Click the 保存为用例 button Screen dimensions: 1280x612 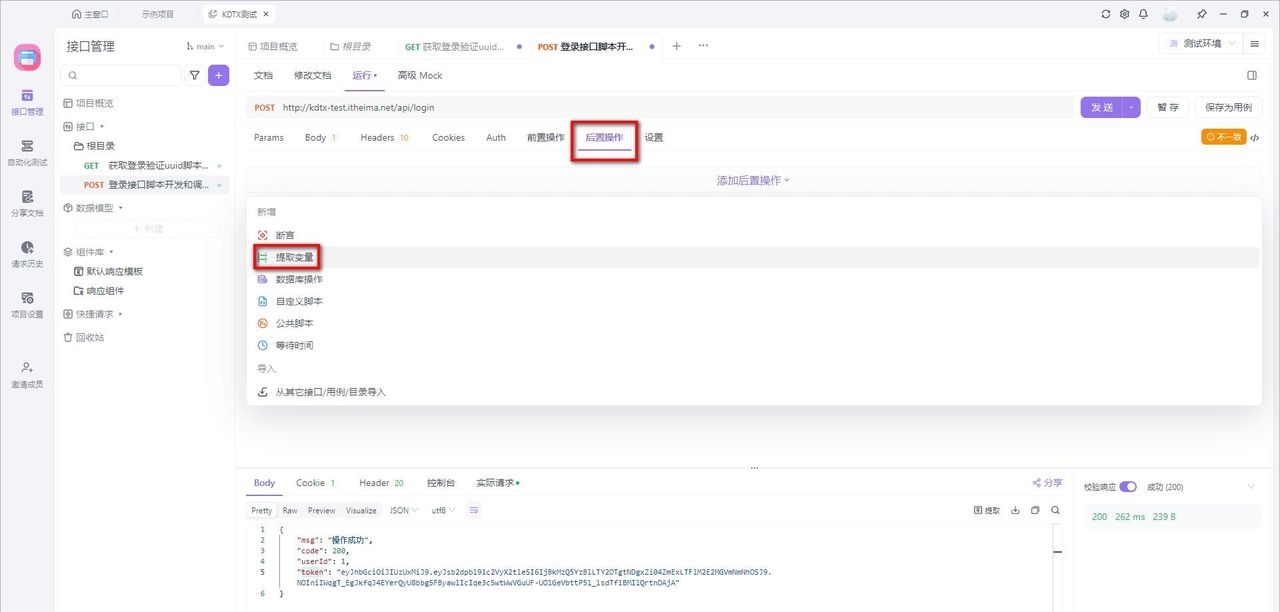pyautogui.click(x=1228, y=107)
